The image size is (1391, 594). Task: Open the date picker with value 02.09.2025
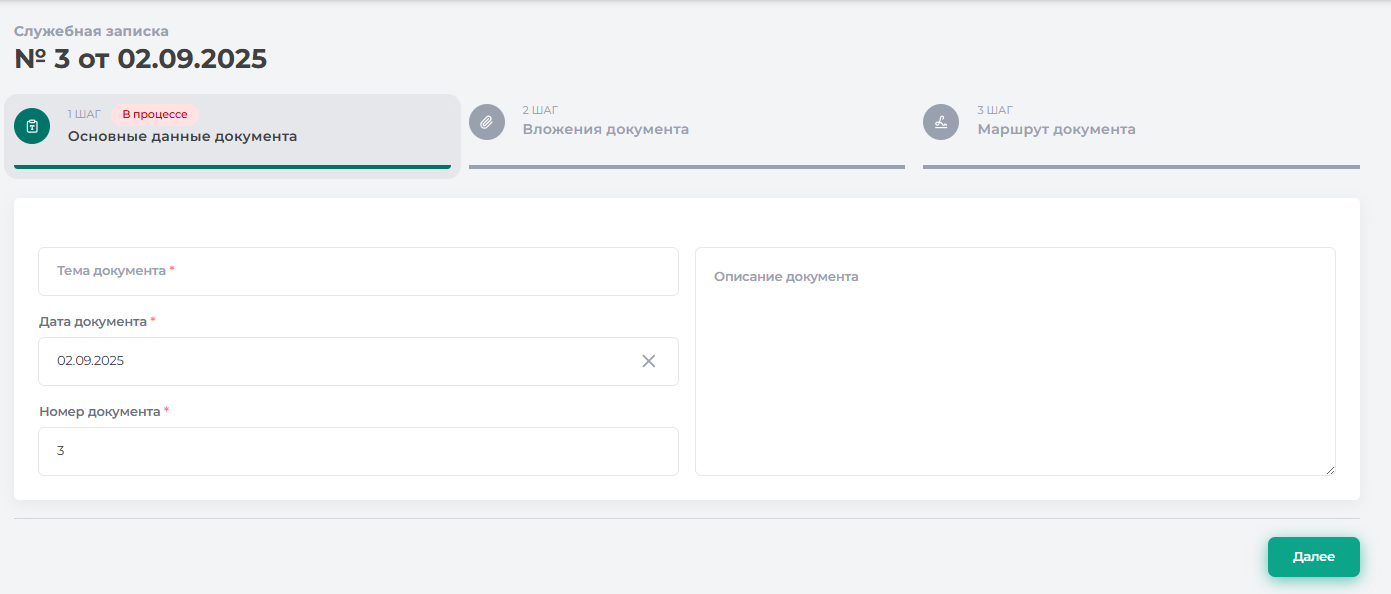click(330, 361)
